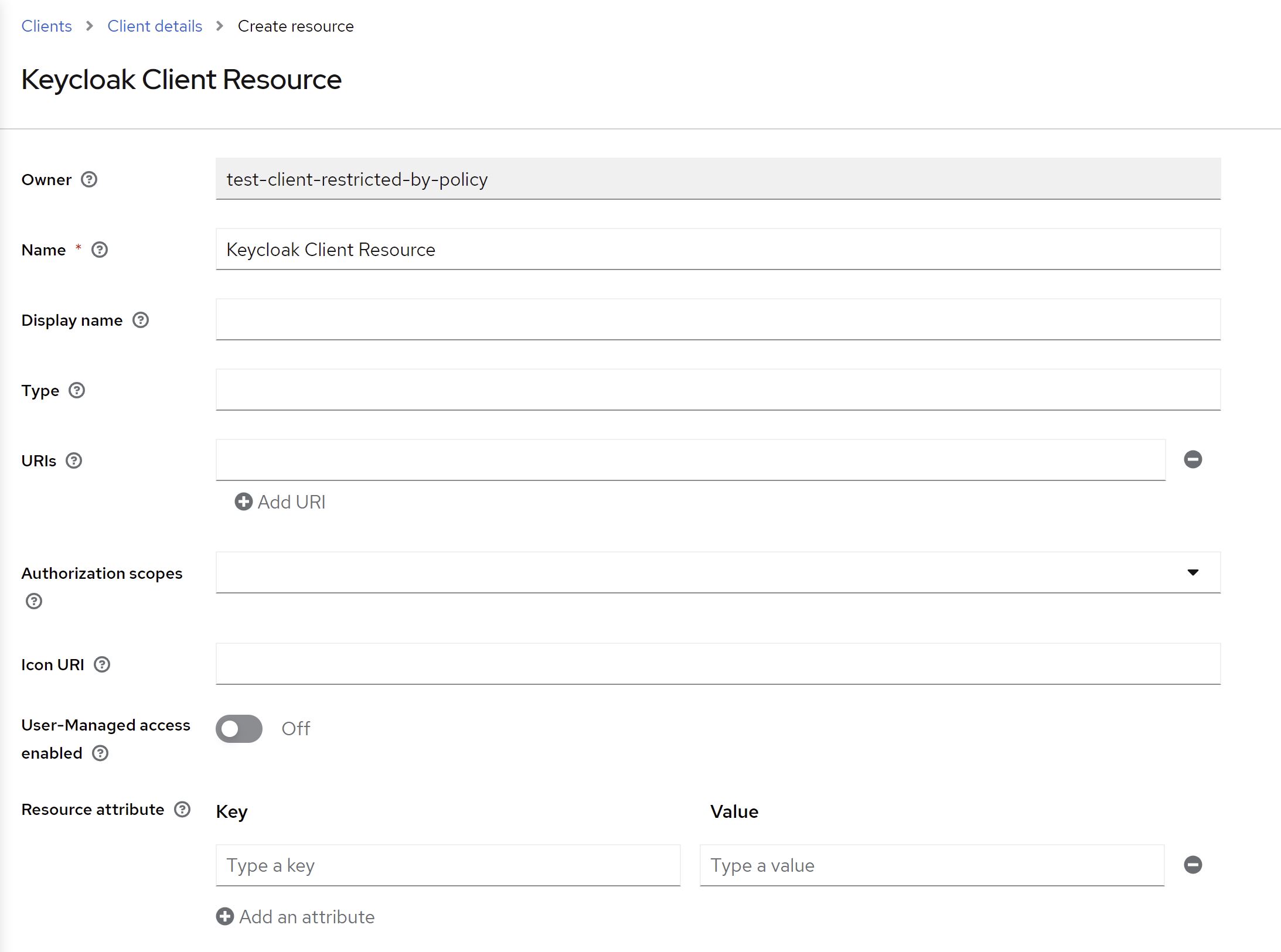Enable User-Managed access switch
The height and width of the screenshot is (952, 1281).
[x=239, y=729]
